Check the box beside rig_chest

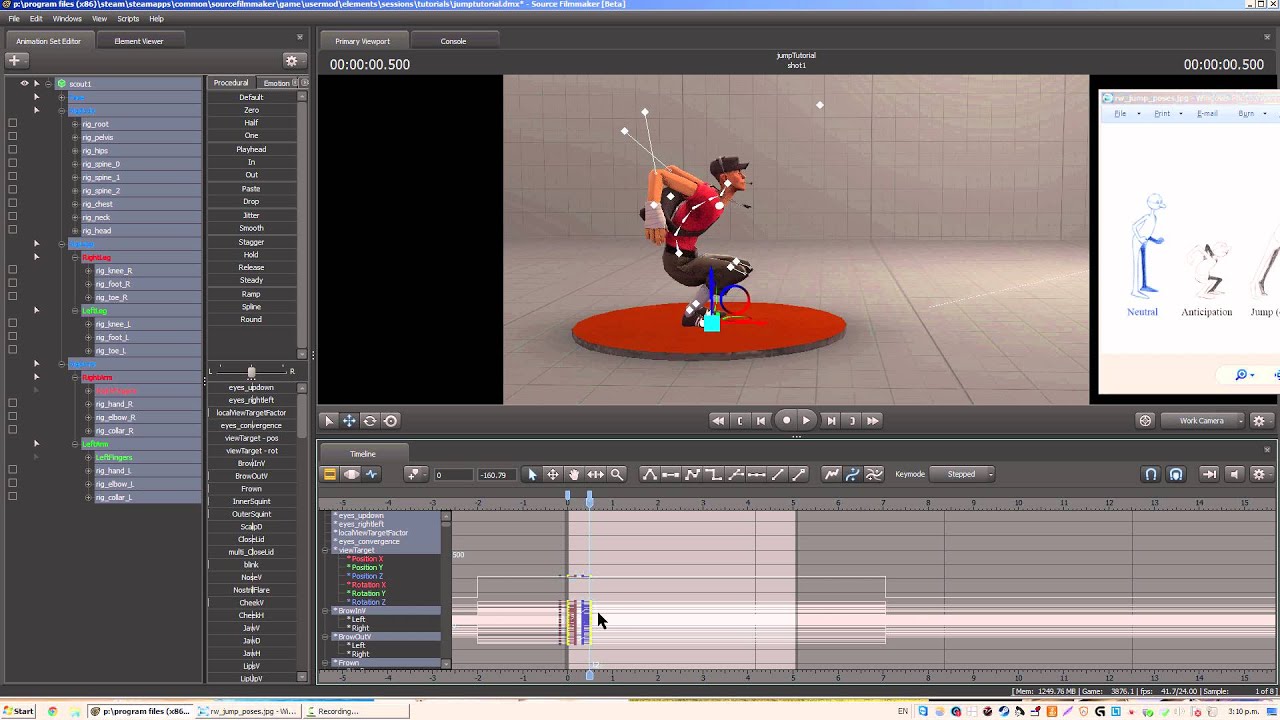click(12, 203)
